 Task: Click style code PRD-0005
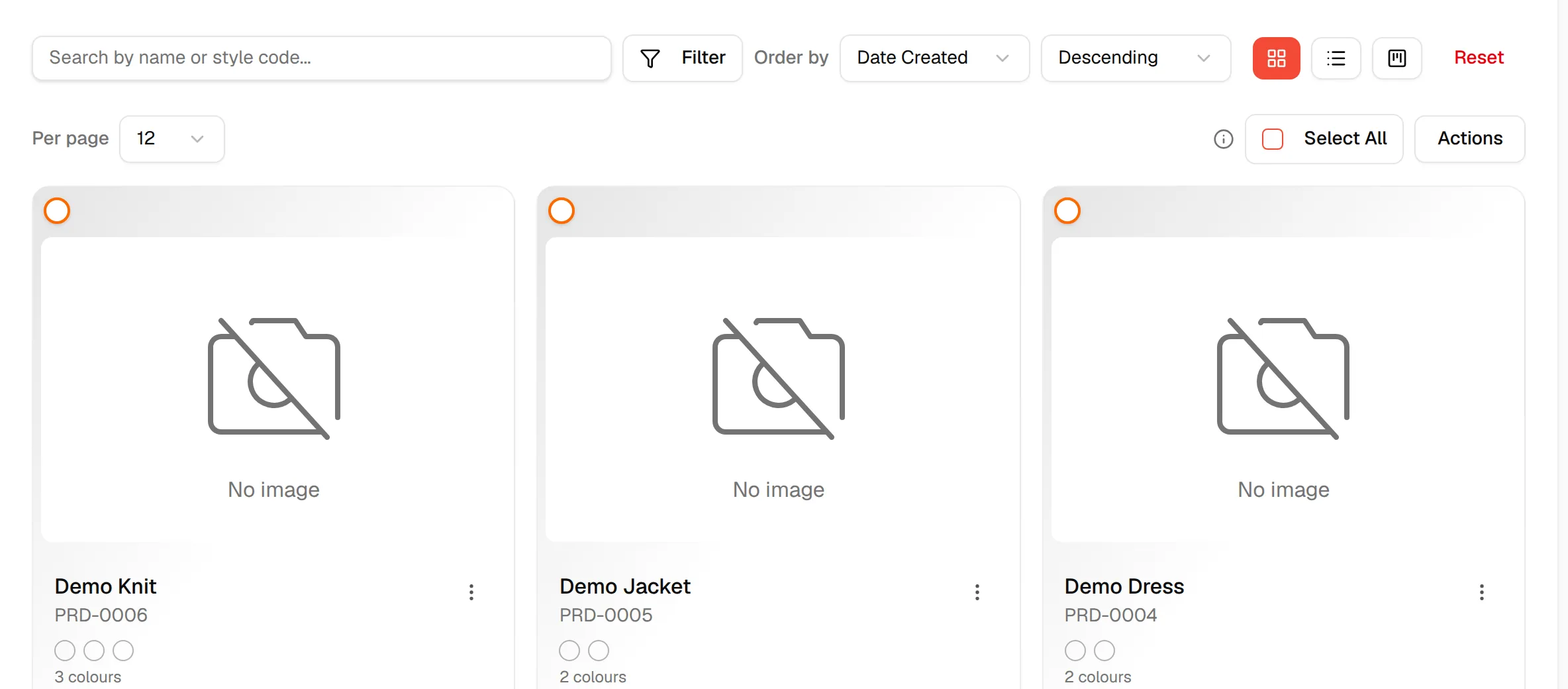606,615
